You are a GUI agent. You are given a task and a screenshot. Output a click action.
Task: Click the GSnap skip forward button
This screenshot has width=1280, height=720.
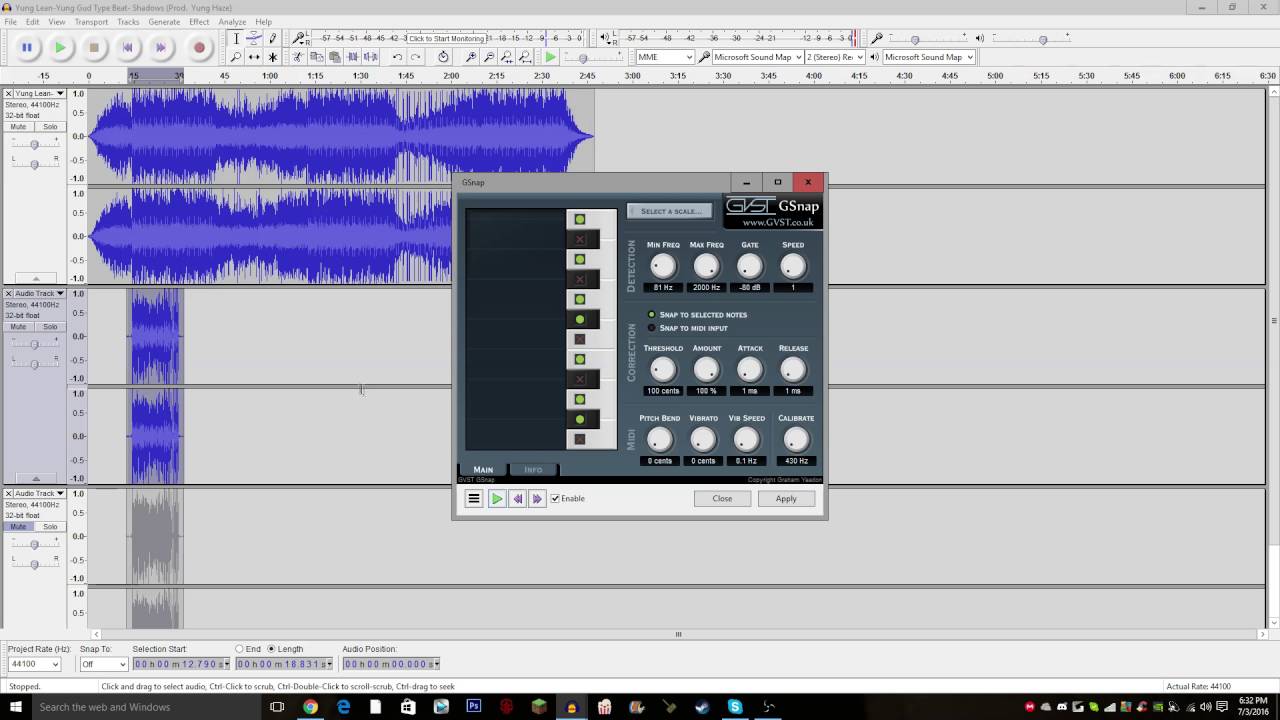point(537,498)
